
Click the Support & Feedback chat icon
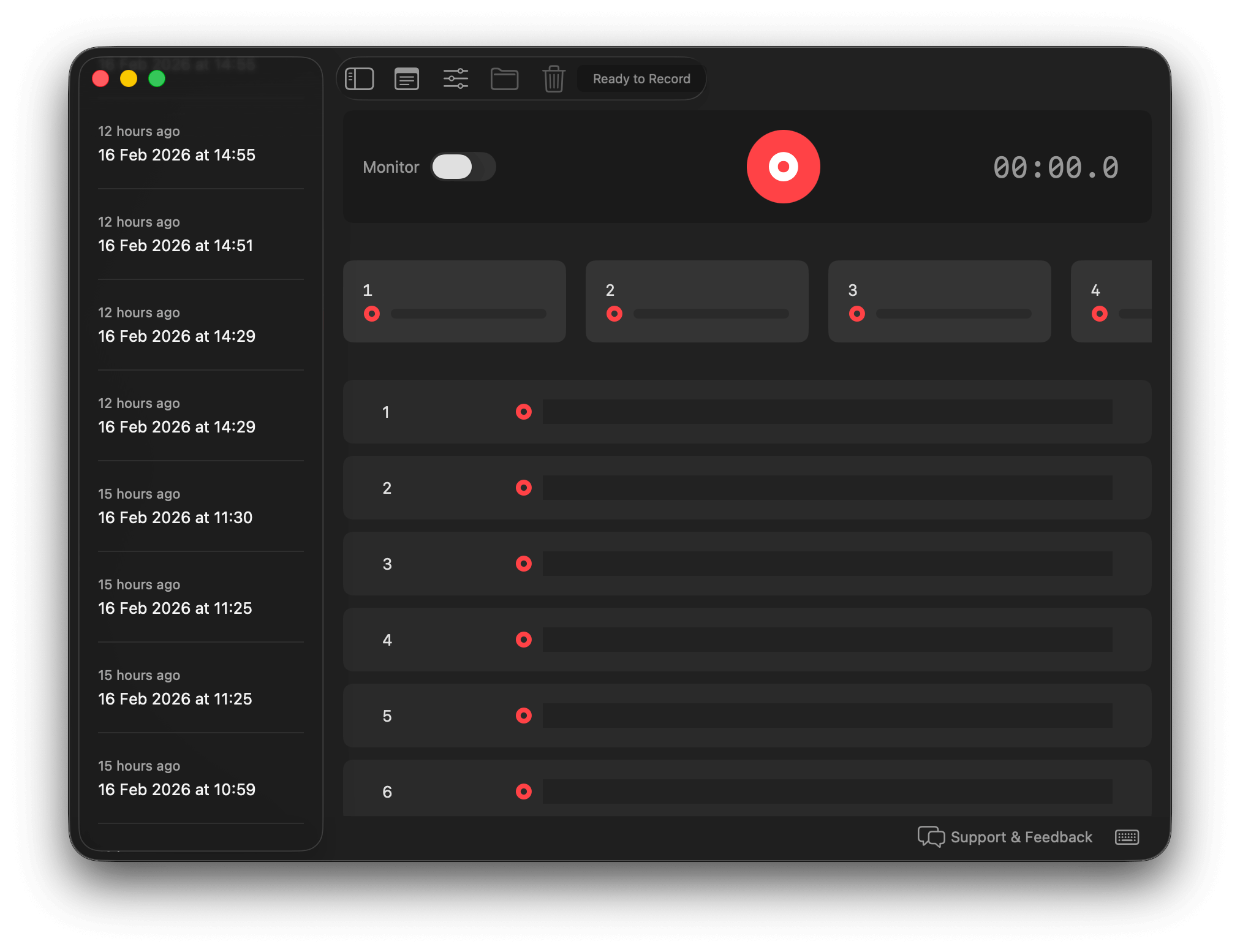tap(931, 837)
